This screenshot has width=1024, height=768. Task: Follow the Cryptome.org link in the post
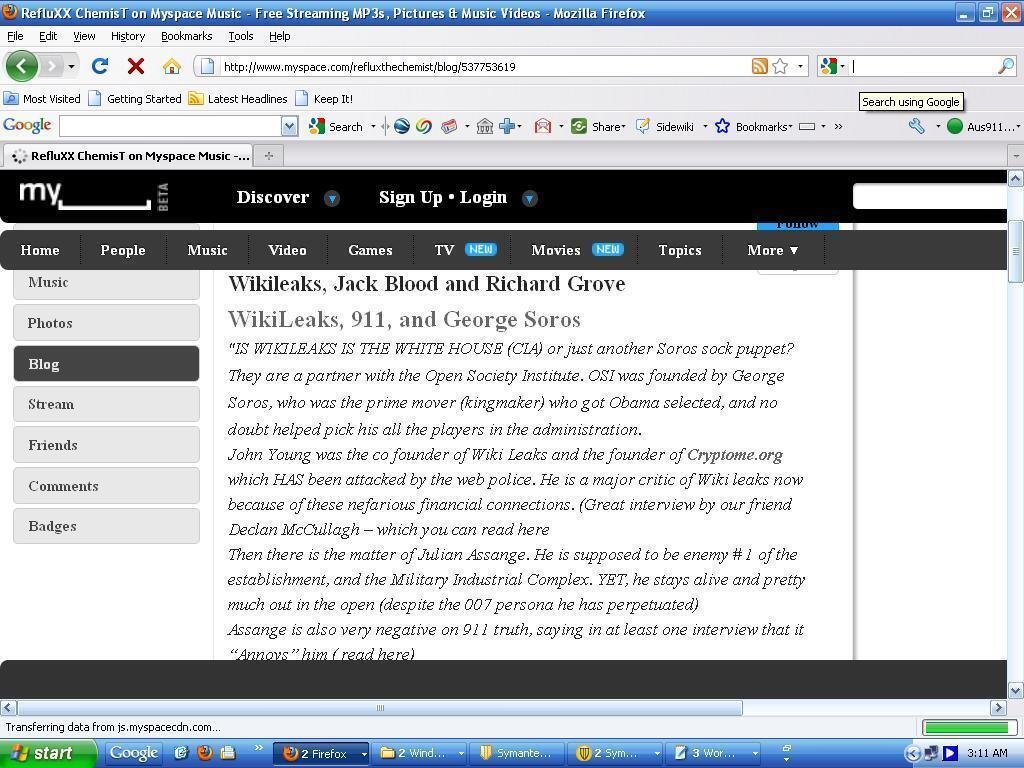click(735, 455)
